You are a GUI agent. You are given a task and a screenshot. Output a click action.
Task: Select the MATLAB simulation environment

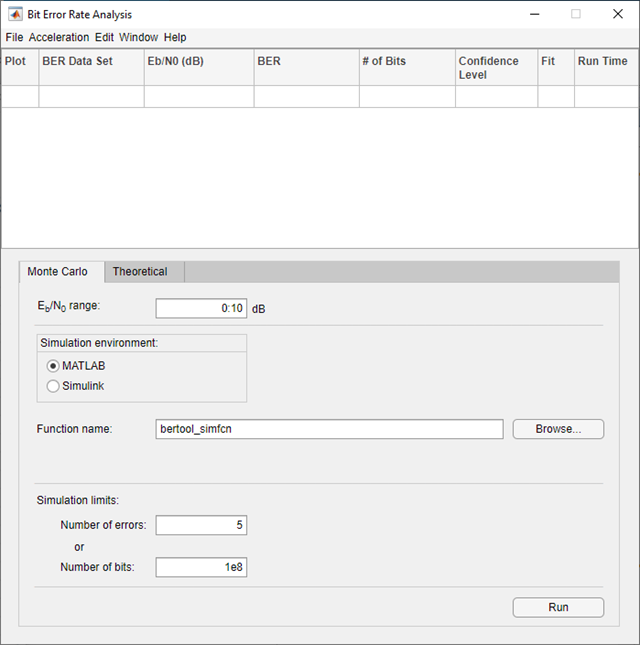point(53,366)
